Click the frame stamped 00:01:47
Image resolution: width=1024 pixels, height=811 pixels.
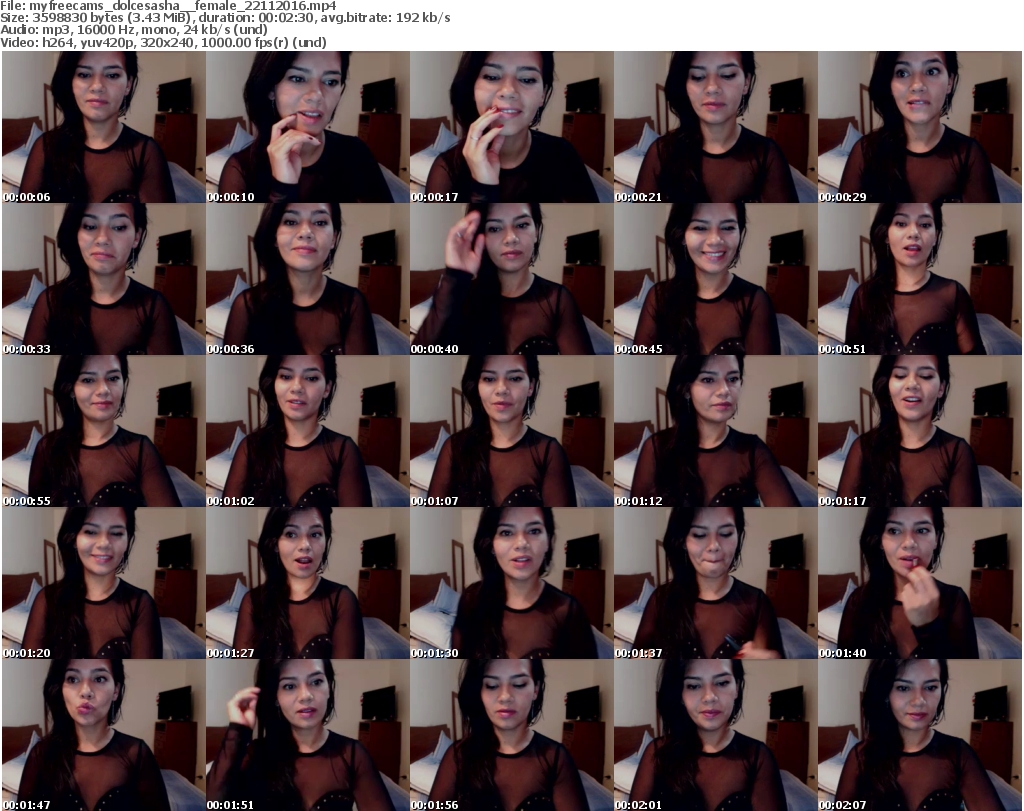[104, 735]
